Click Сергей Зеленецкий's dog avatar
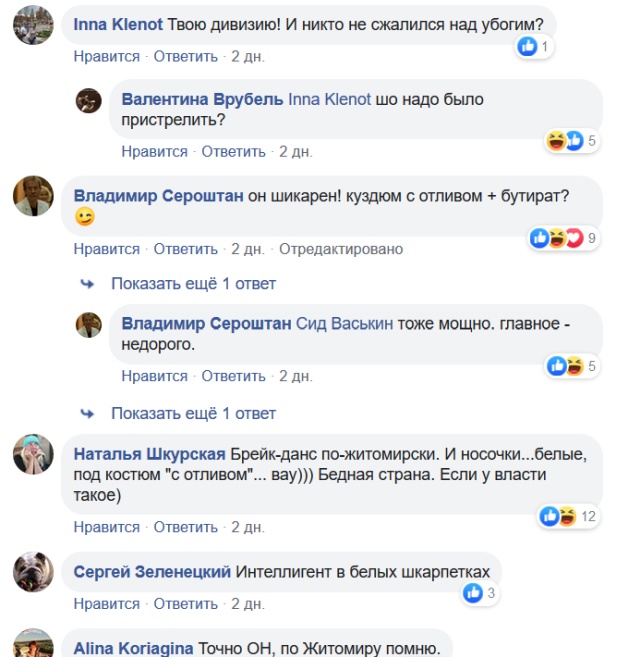This screenshot has height=657, width=640. [x=32, y=573]
